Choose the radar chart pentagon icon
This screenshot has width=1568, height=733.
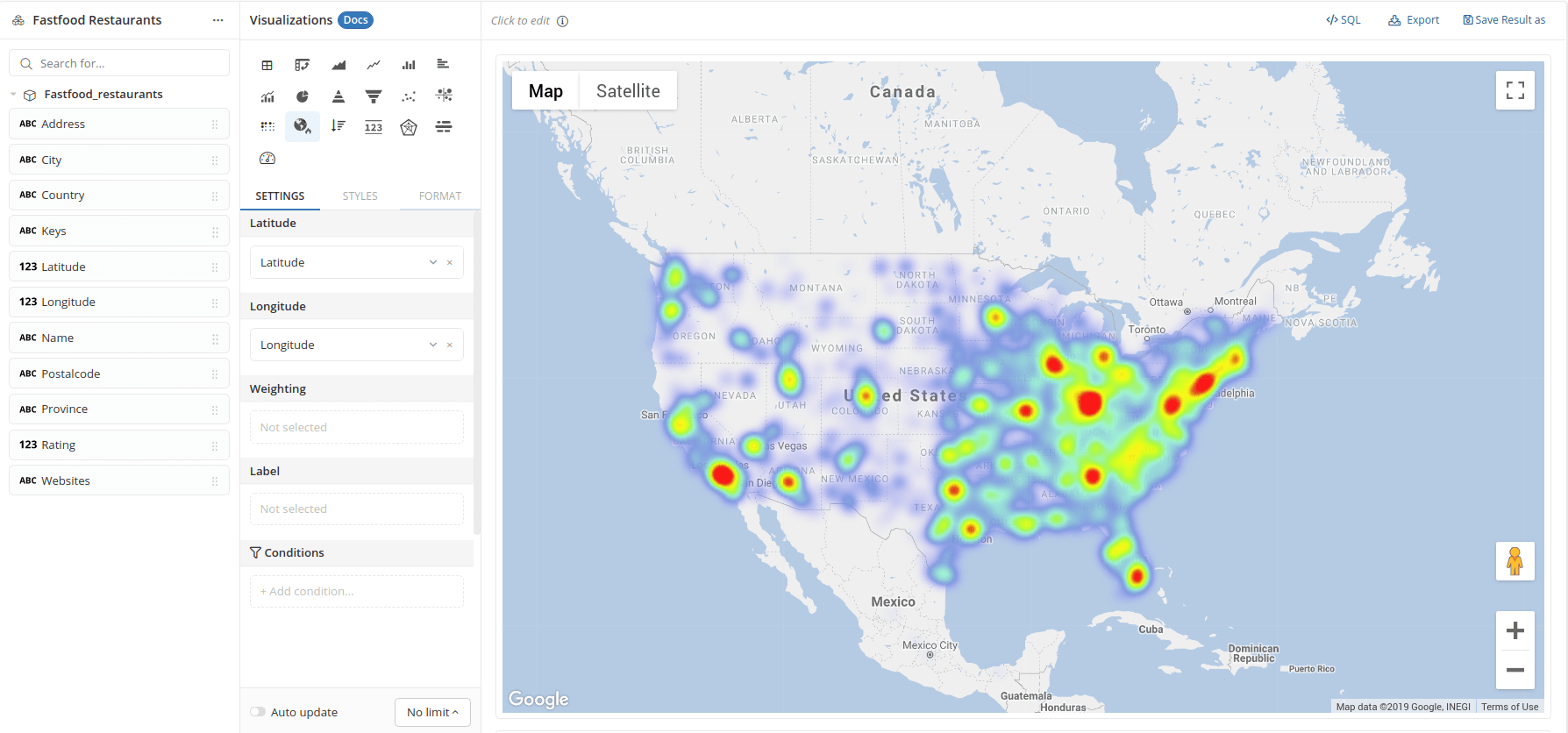409,127
